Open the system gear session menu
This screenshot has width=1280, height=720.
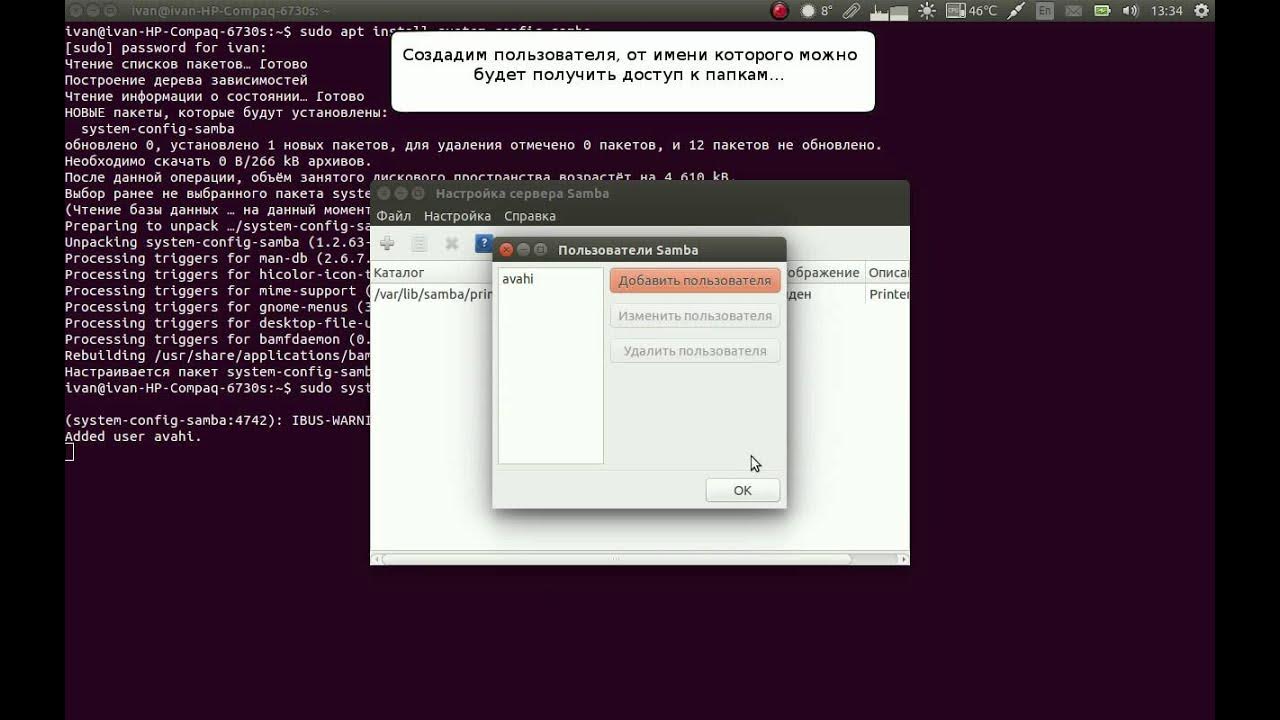tap(1202, 11)
